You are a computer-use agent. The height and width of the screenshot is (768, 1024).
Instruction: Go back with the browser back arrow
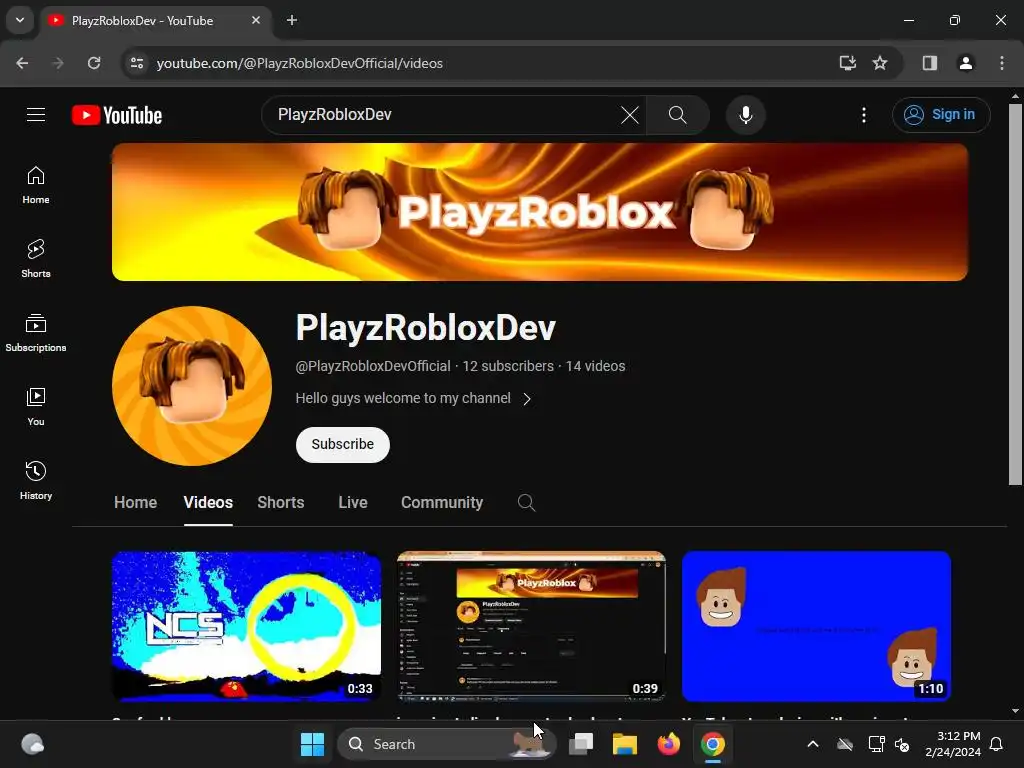[22, 63]
